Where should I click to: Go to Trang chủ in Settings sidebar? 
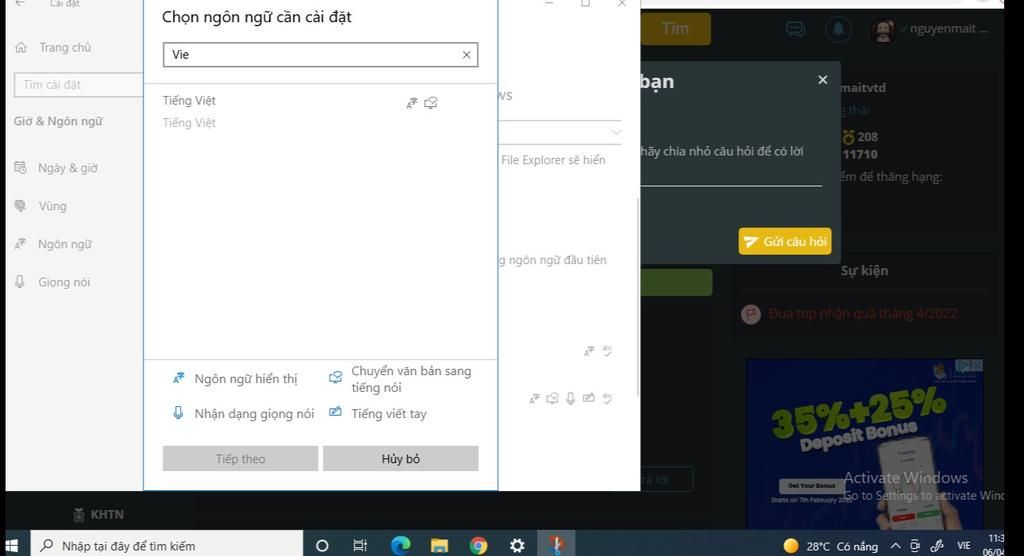54,48
